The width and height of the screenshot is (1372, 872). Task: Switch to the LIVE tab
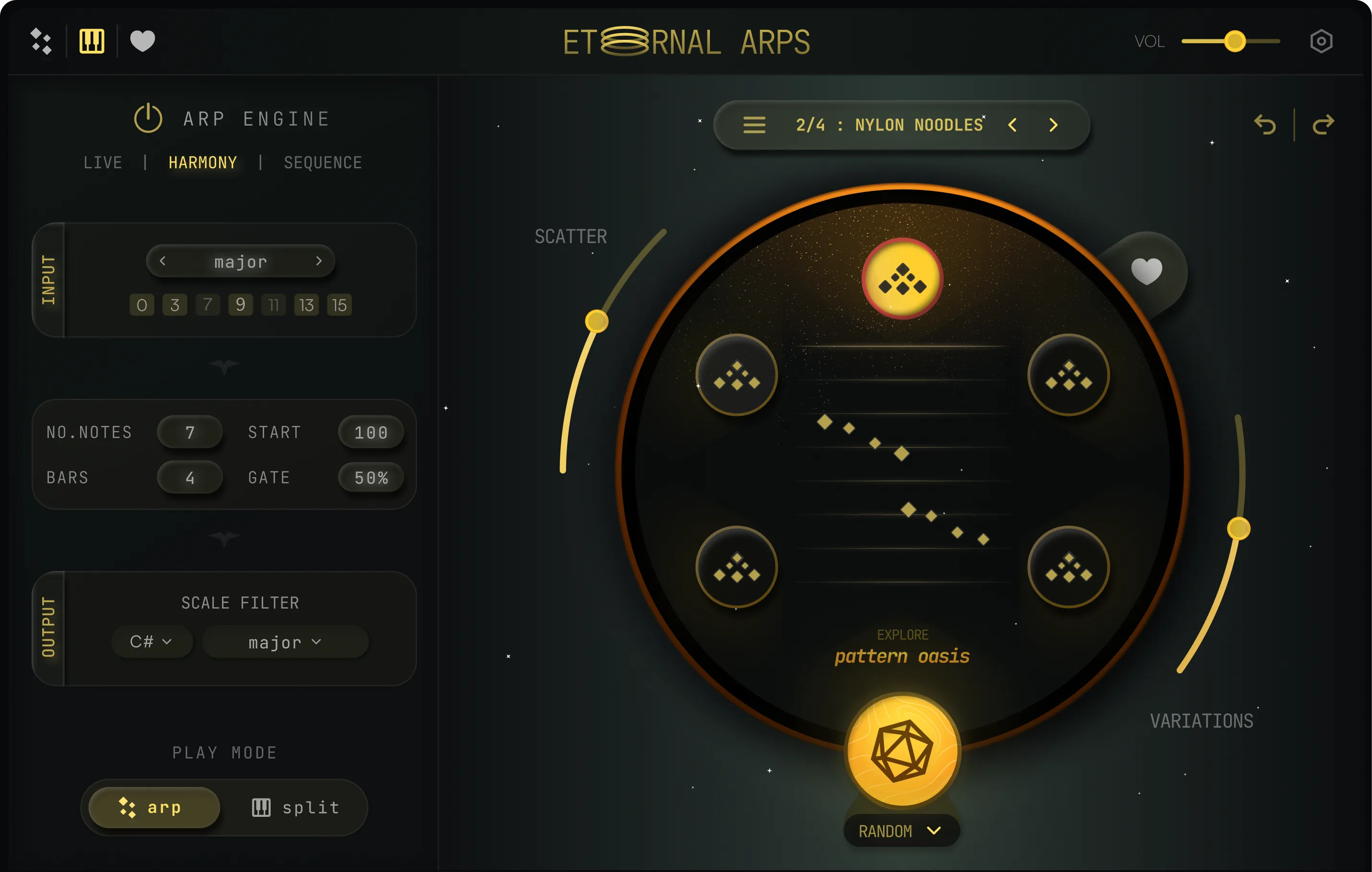pyautogui.click(x=103, y=163)
